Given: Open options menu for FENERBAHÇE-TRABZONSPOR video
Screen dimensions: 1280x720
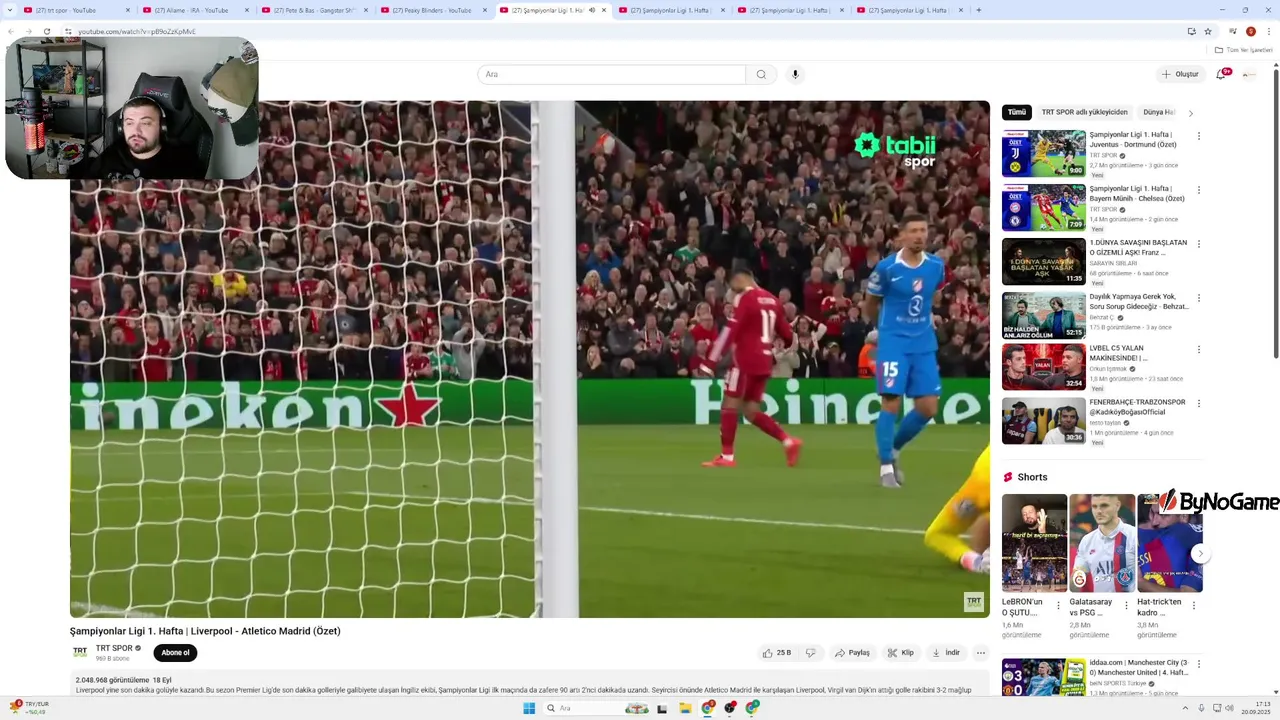Looking at the screenshot, I should 1199,404.
